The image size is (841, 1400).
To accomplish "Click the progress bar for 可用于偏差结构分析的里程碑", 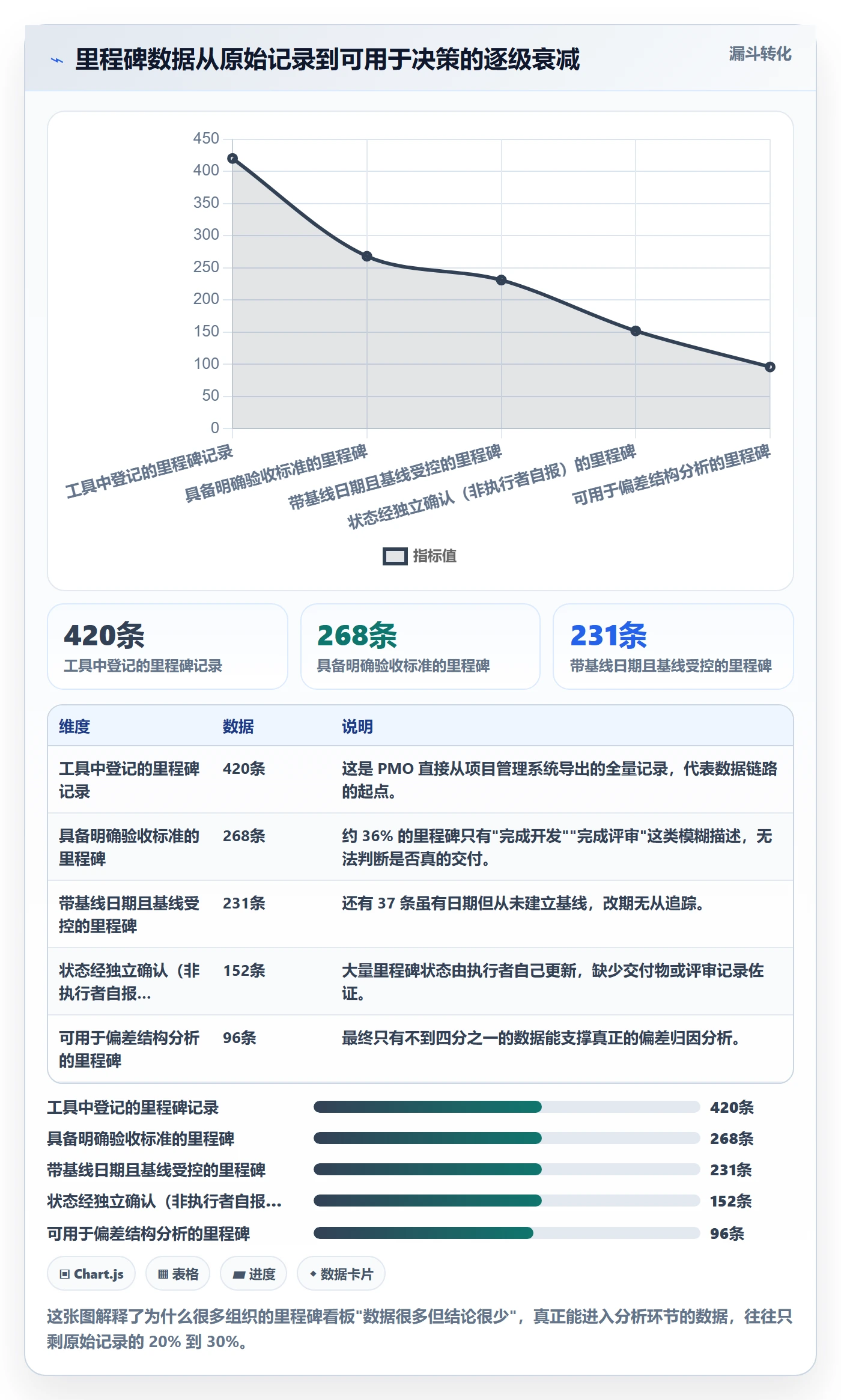I will (x=507, y=1233).
